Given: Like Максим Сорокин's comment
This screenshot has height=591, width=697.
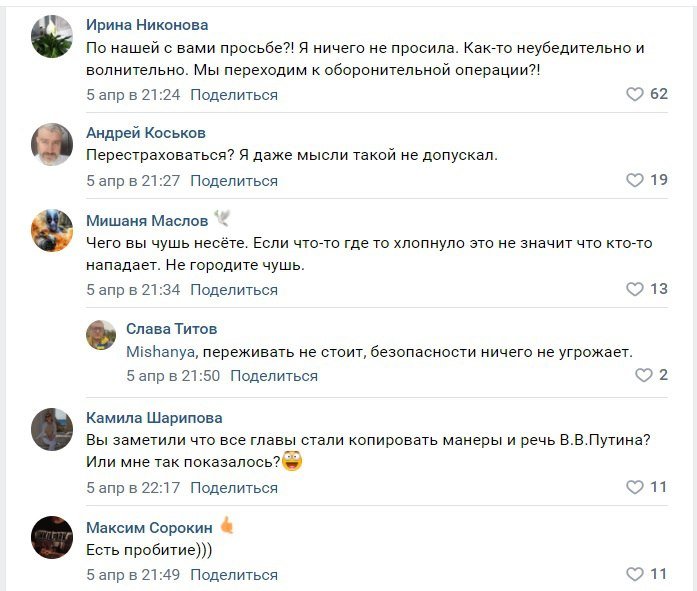Looking at the screenshot, I should tap(635, 575).
